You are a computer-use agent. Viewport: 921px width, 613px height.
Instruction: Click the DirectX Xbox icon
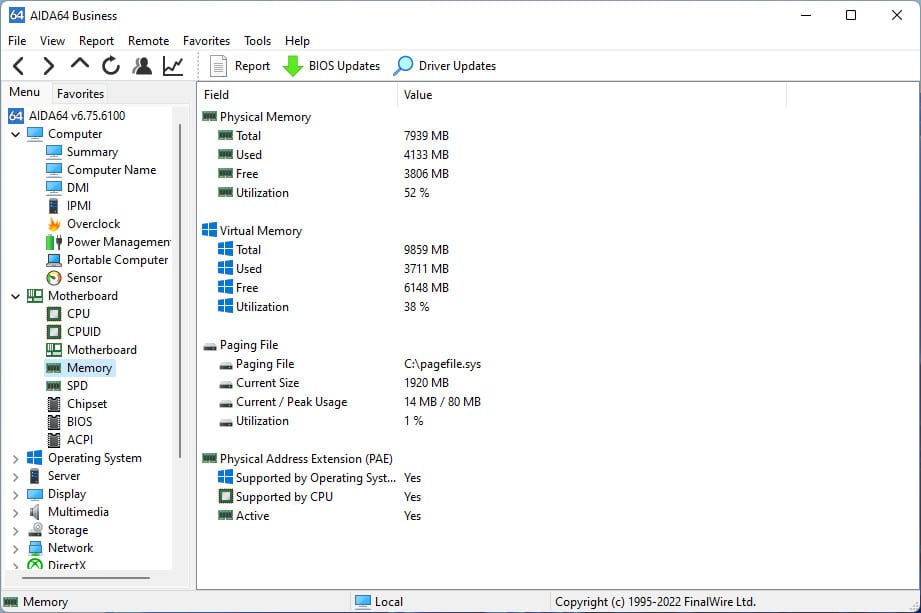(35, 565)
